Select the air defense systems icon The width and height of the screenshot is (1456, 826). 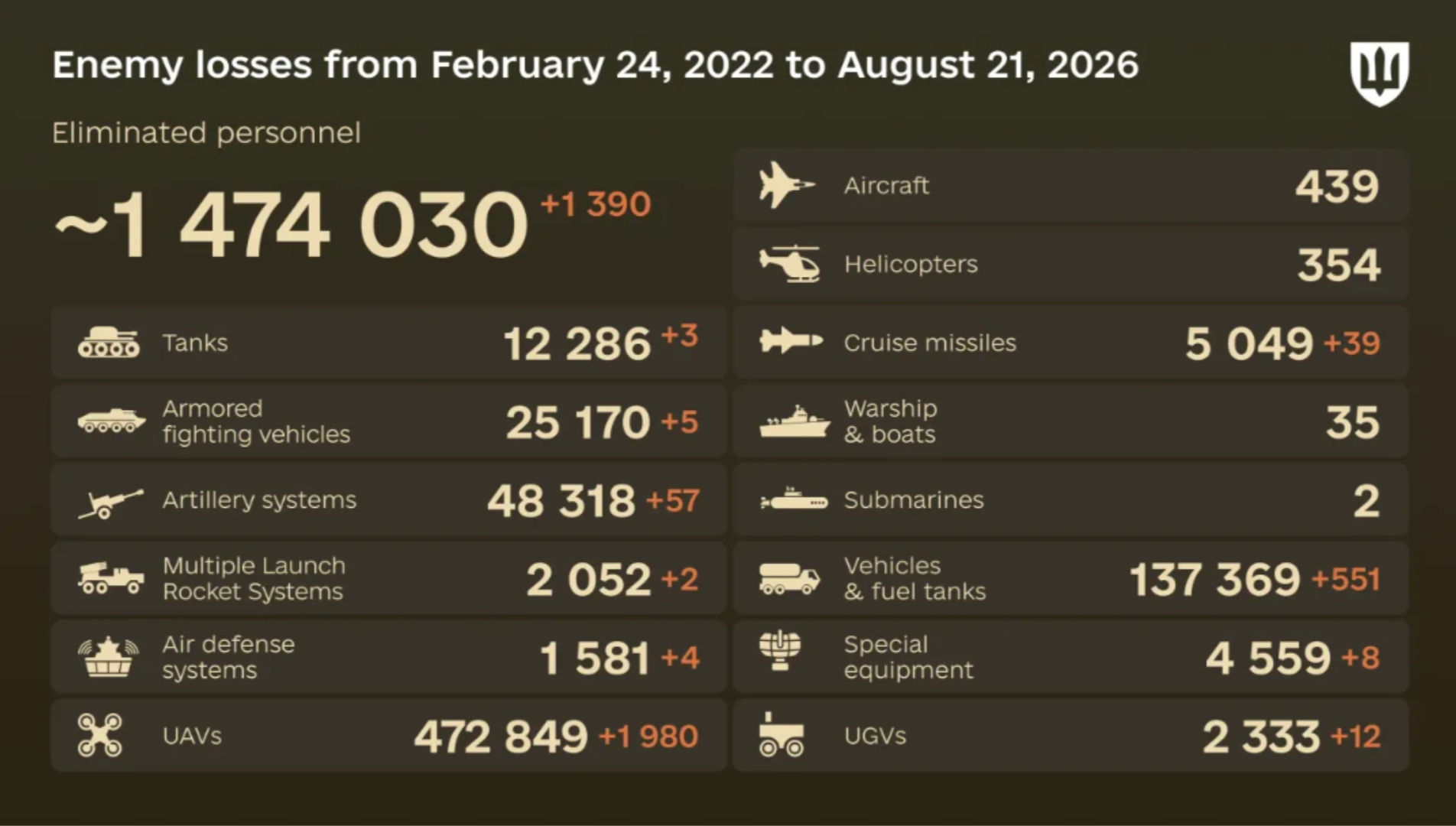tap(109, 657)
